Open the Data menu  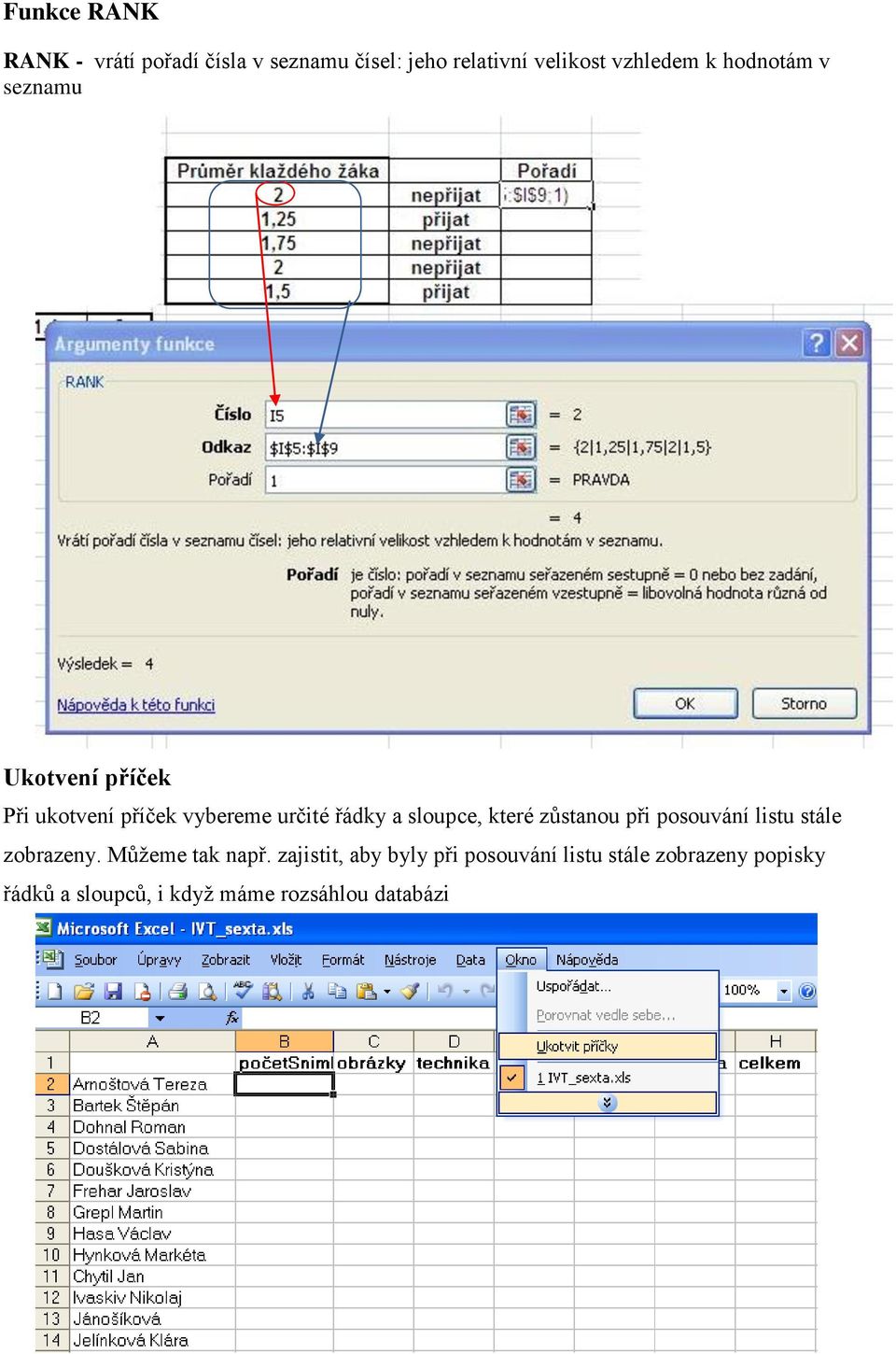470,960
